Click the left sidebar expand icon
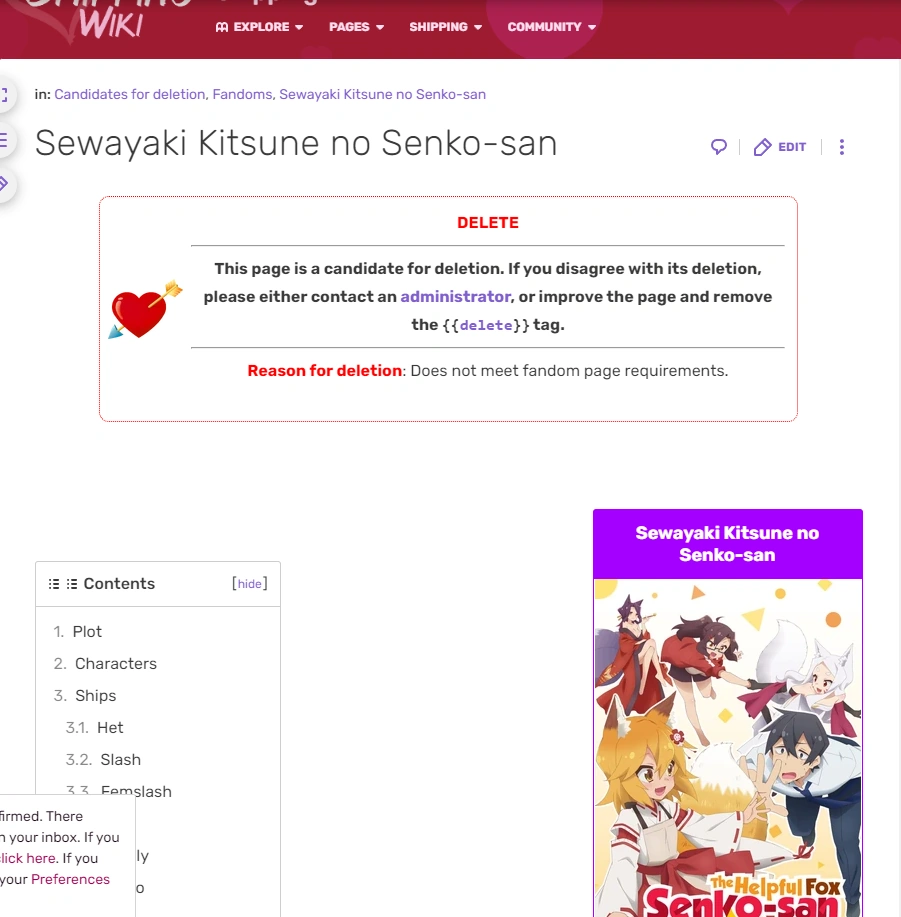Viewport: 901px width, 917px height. tap(4, 95)
